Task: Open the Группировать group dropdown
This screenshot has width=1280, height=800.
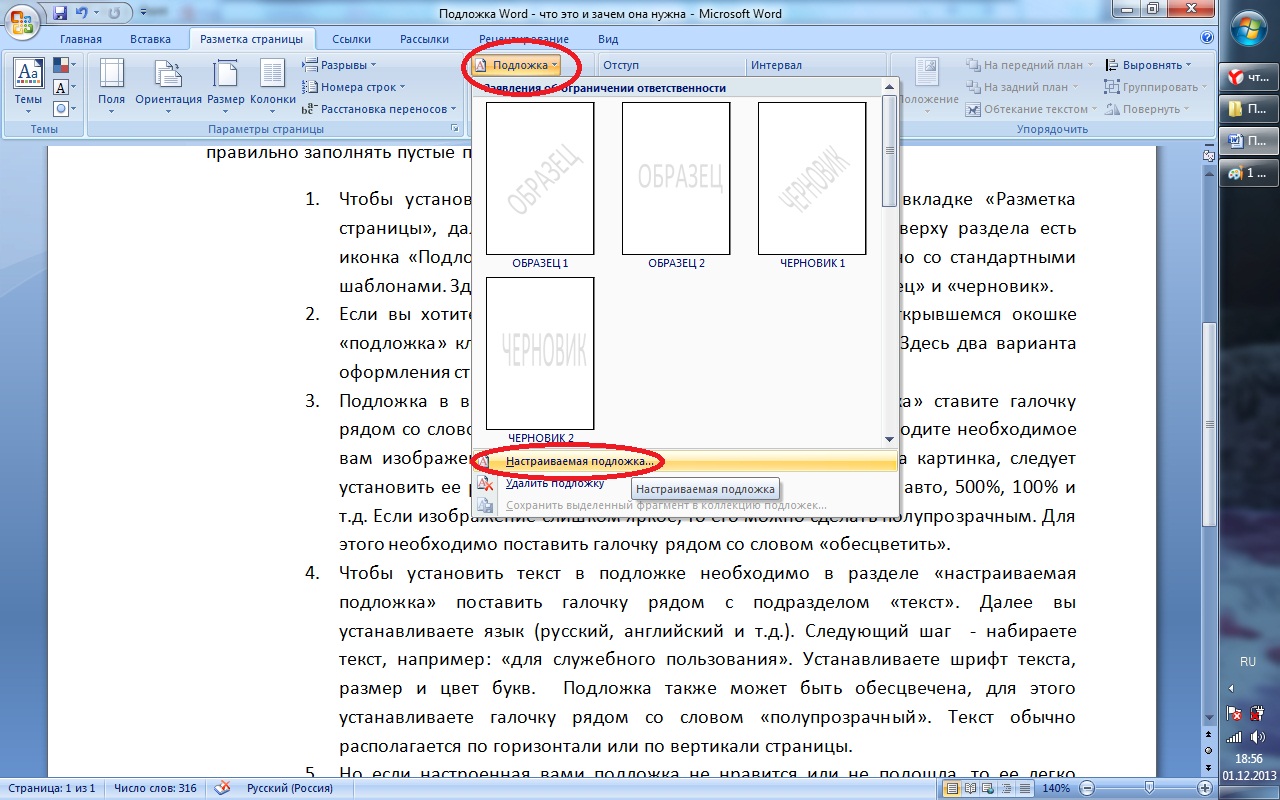Action: tap(1155, 87)
